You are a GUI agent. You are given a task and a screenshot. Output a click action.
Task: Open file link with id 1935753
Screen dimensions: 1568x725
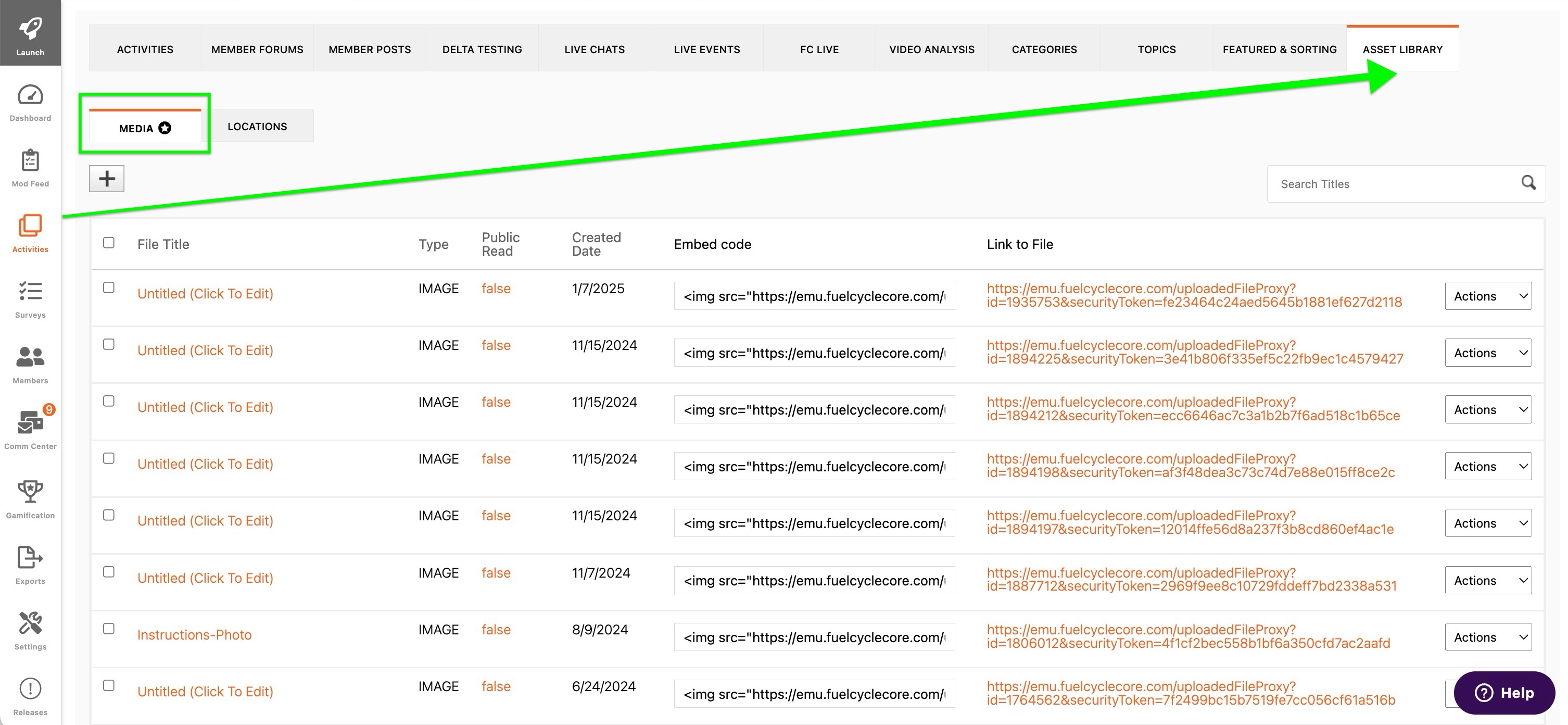point(1194,295)
